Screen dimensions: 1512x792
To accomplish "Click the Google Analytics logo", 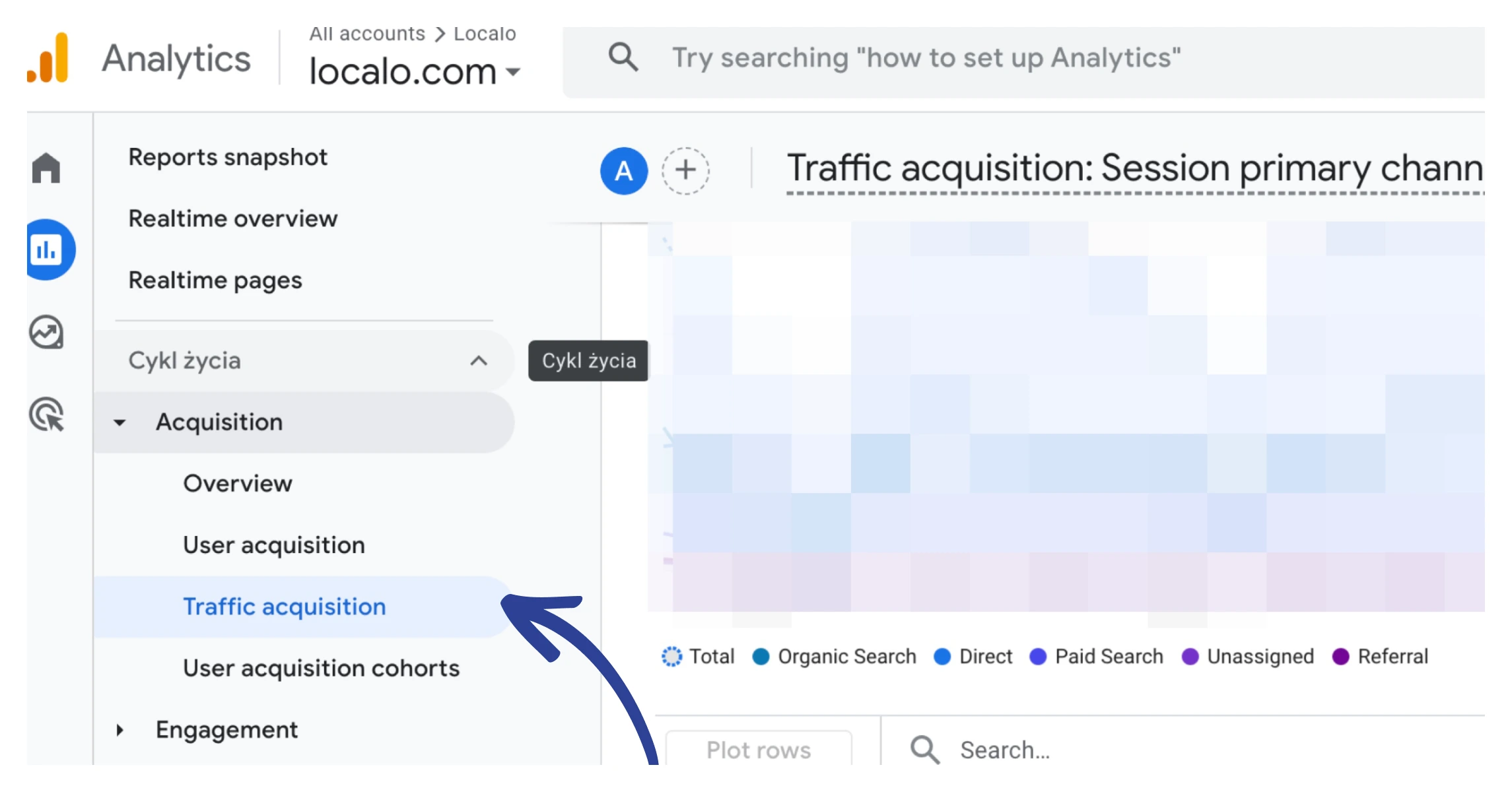I will click(x=48, y=58).
